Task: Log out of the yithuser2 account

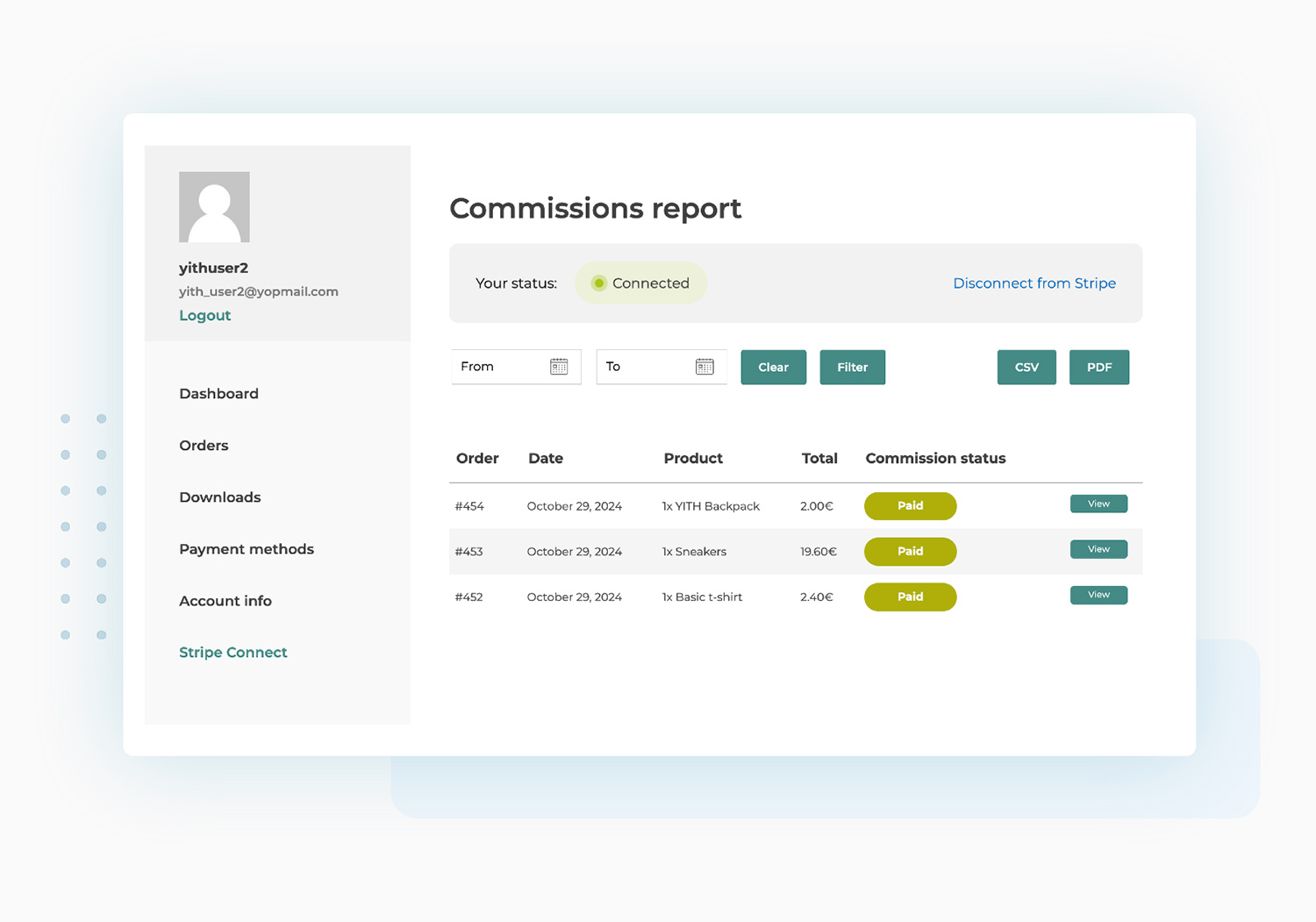Action: click(x=204, y=315)
